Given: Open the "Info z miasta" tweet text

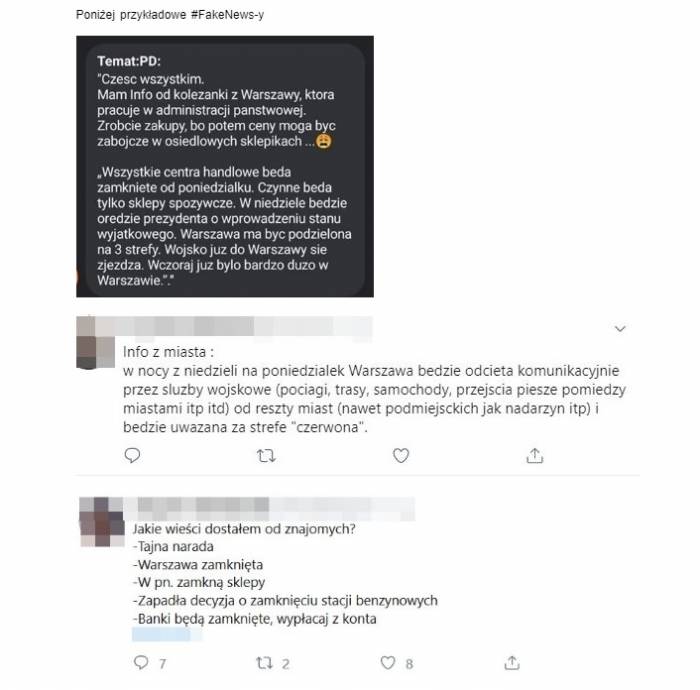Looking at the screenshot, I should (x=374, y=390).
